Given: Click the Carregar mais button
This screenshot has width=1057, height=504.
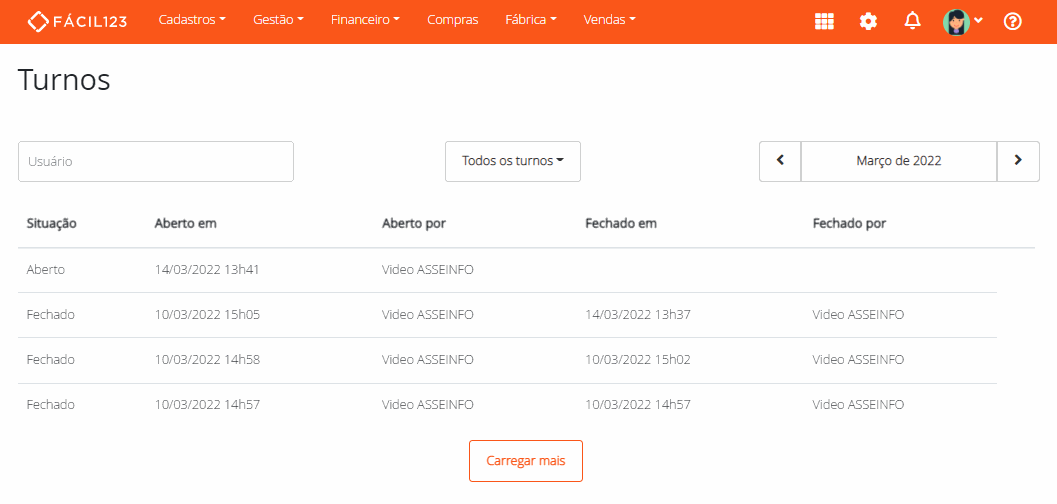Looking at the screenshot, I should click(x=526, y=461).
